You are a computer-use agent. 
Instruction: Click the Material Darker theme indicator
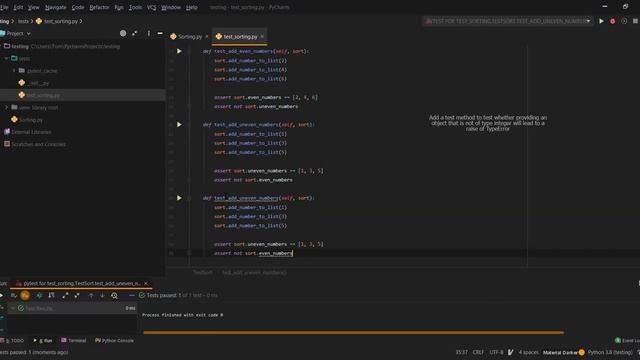coord(564,352)
